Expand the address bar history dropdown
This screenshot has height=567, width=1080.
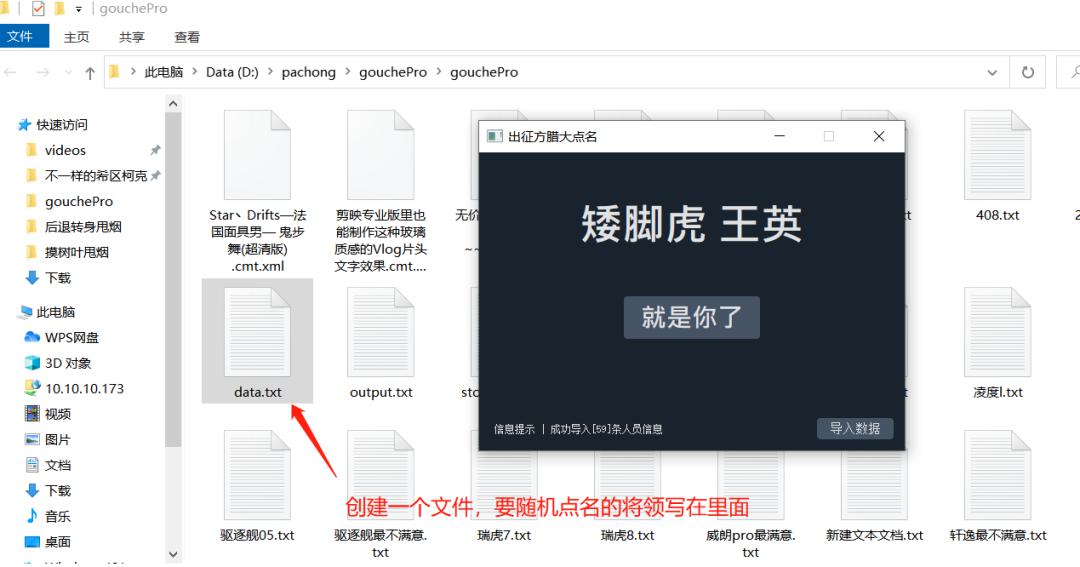(992, 72)
